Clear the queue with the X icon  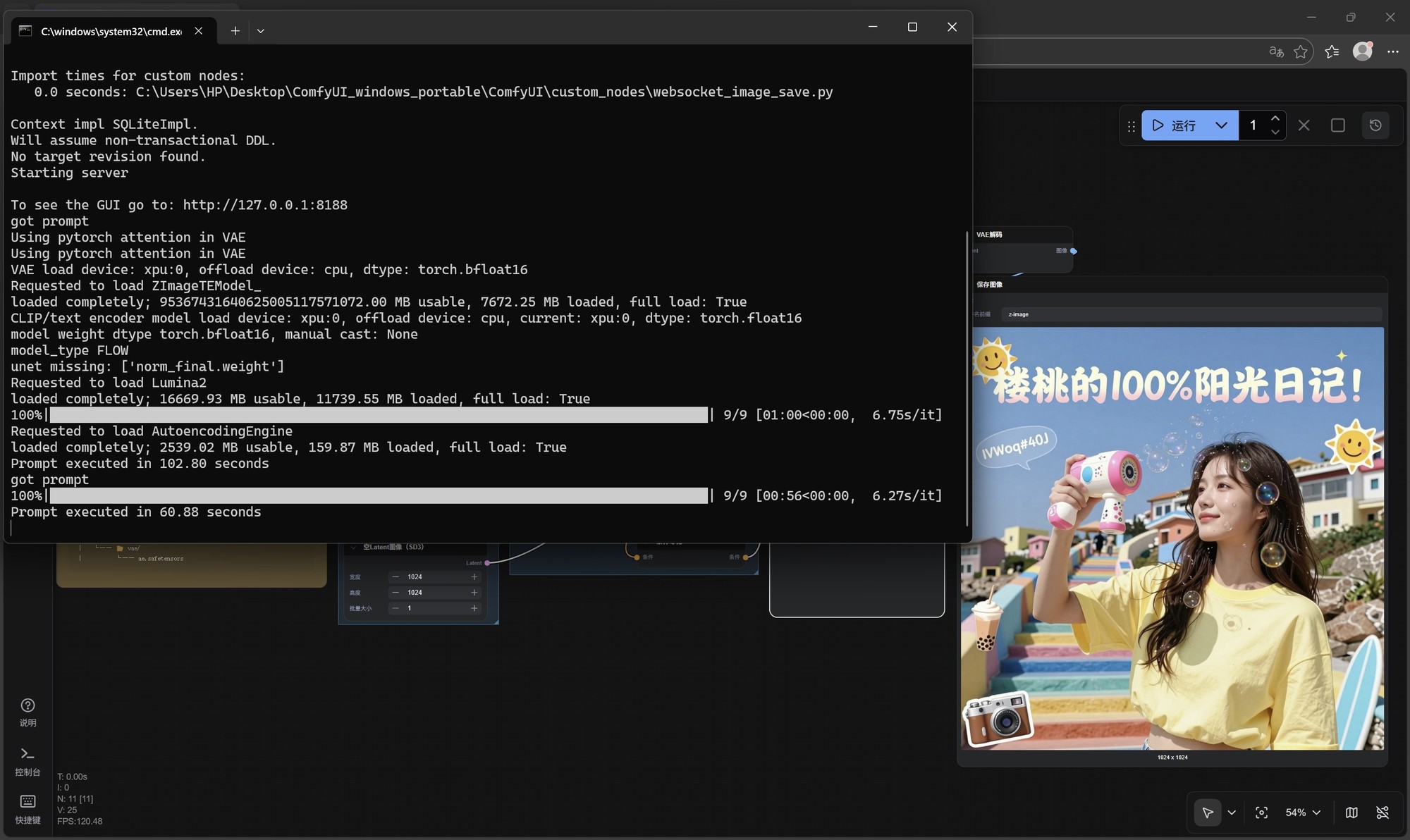click(1304, 125)
